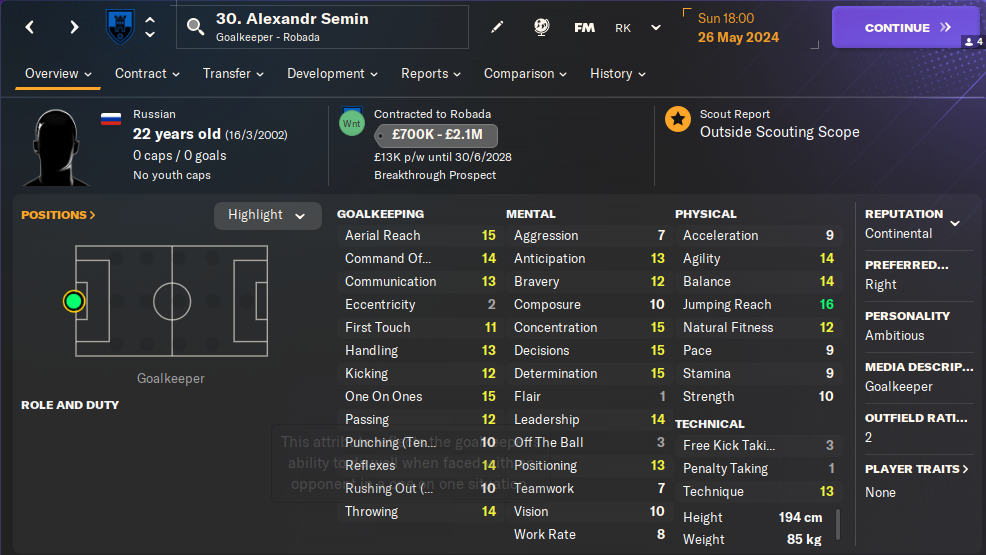Click the Robada club badge icon
Image resolution: width=986 pixels, height=555 pixels.
click(120, 27)
